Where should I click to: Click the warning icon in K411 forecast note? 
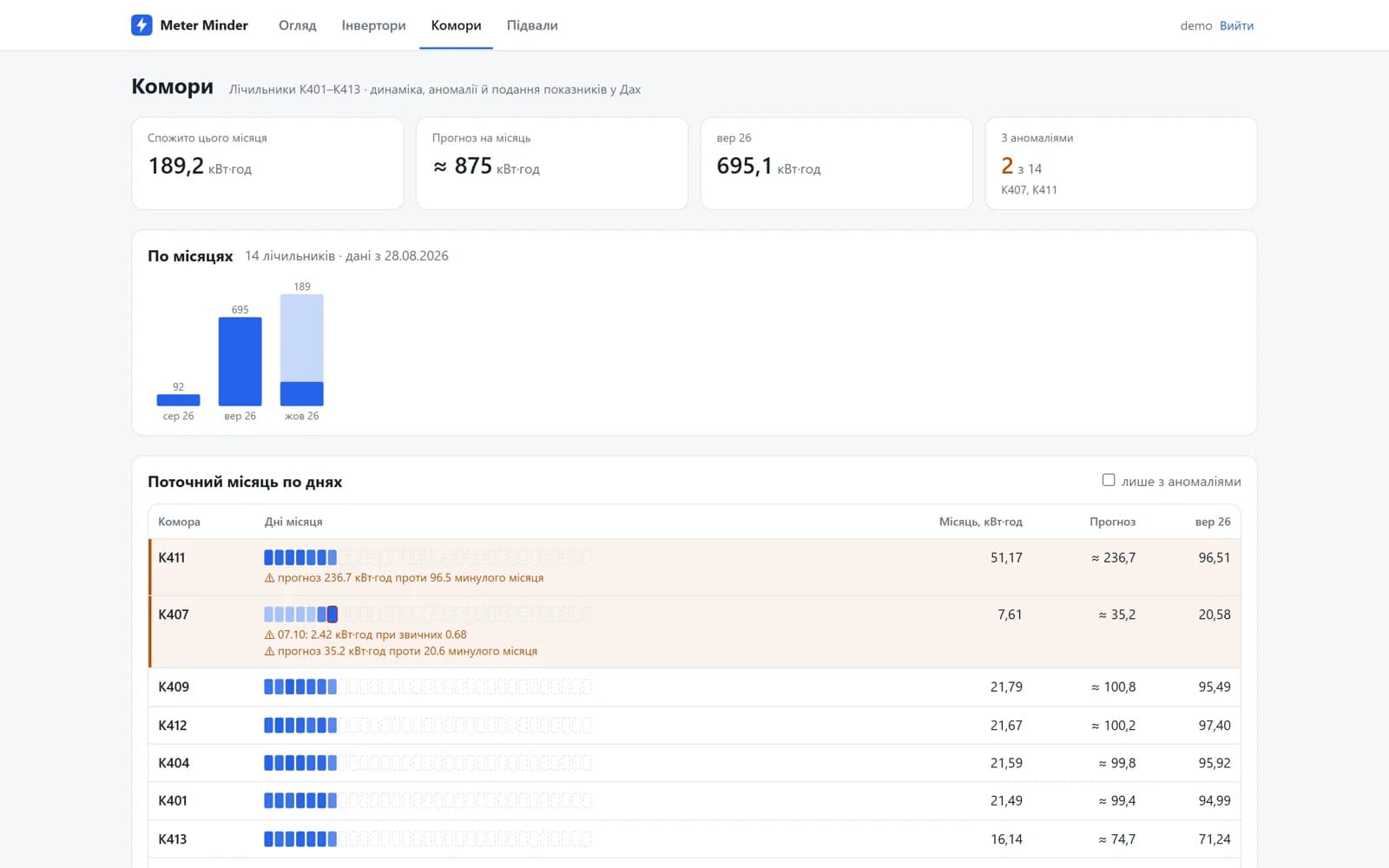(269, 578)
